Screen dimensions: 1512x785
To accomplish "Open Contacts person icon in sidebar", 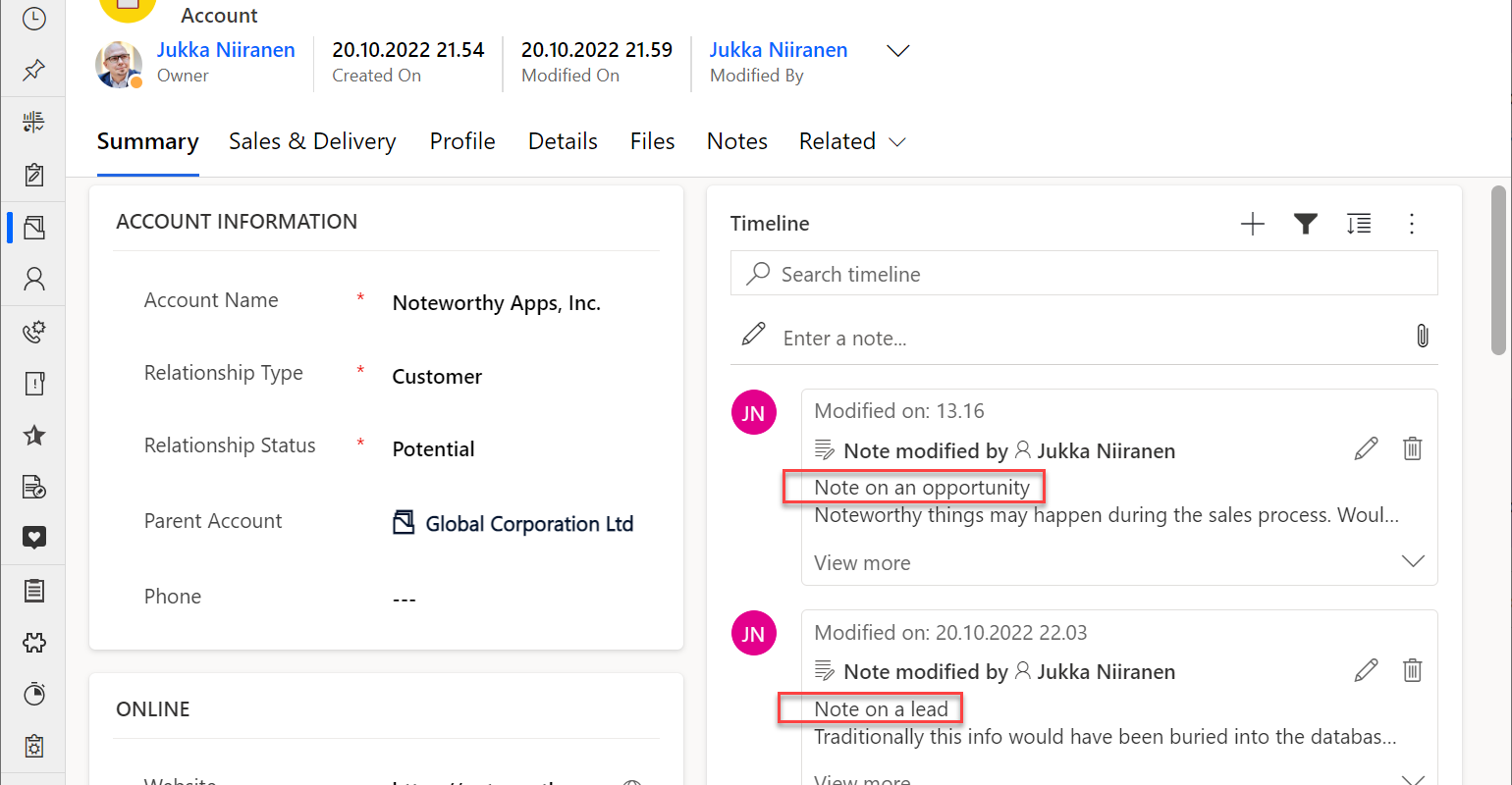I will [33, 280].
